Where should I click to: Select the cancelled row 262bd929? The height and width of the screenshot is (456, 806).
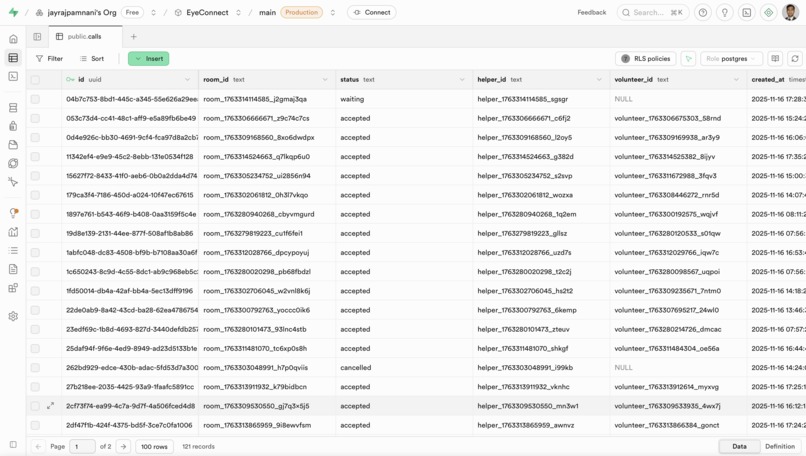click(35, 368)
